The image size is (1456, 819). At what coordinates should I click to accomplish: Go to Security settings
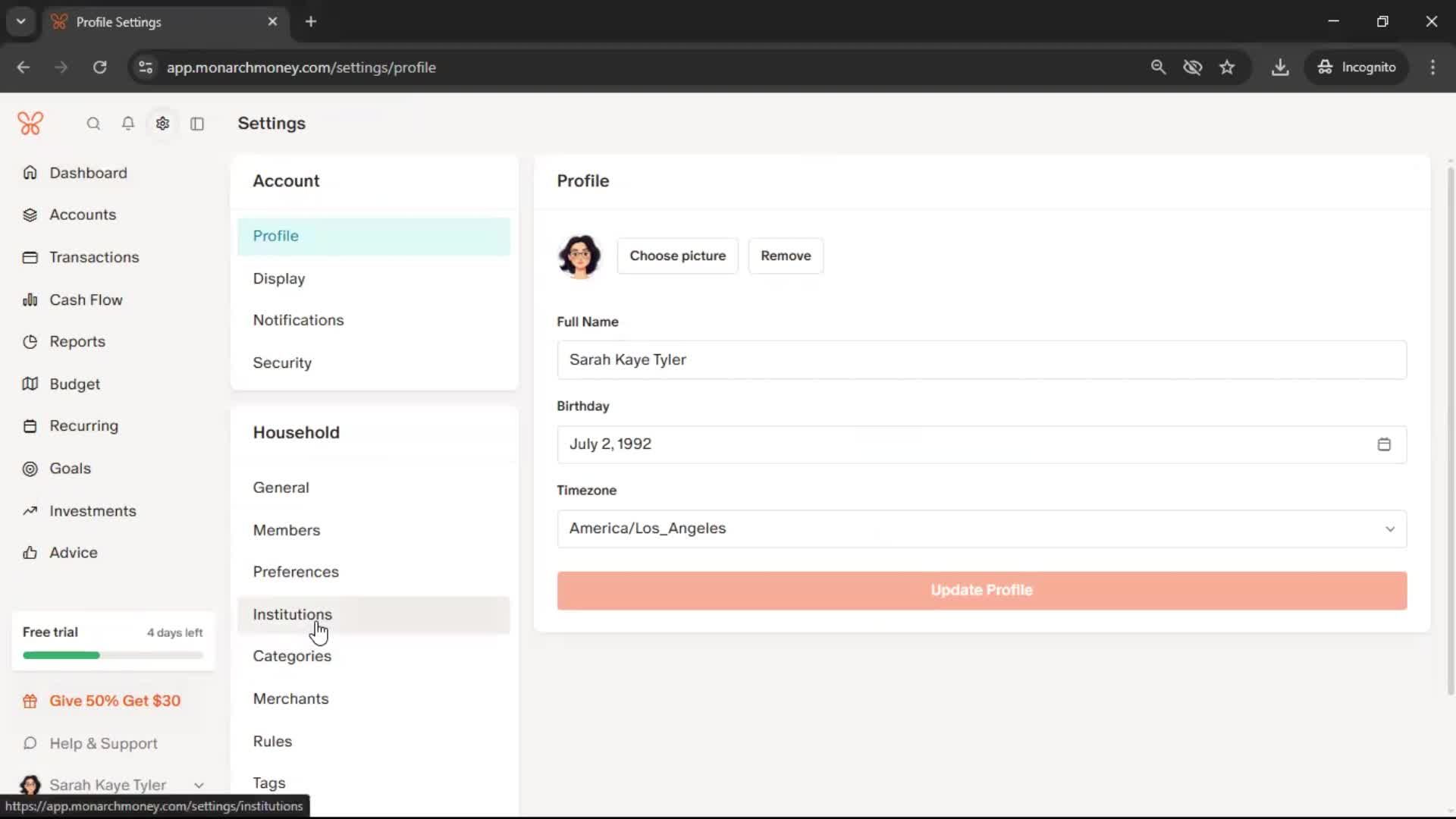[x=282, y=362]
